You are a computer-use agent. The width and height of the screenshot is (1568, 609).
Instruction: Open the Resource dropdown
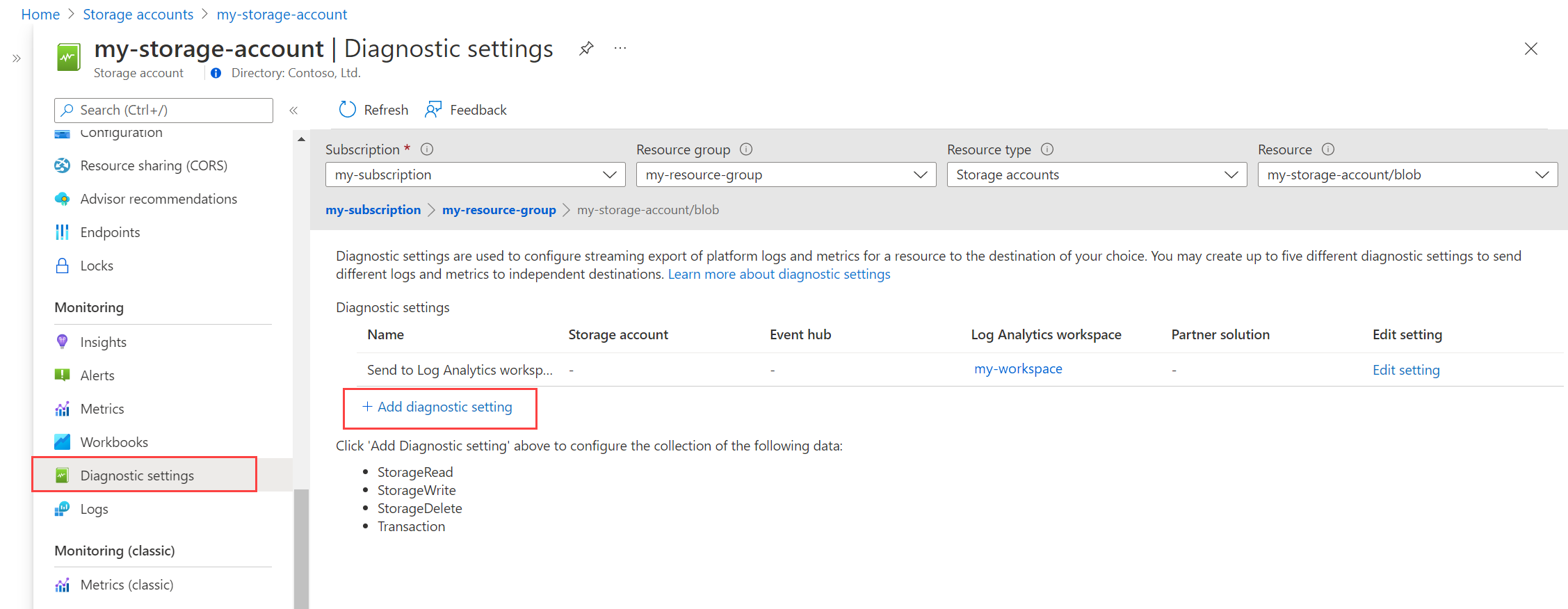tap(1407, 175)
